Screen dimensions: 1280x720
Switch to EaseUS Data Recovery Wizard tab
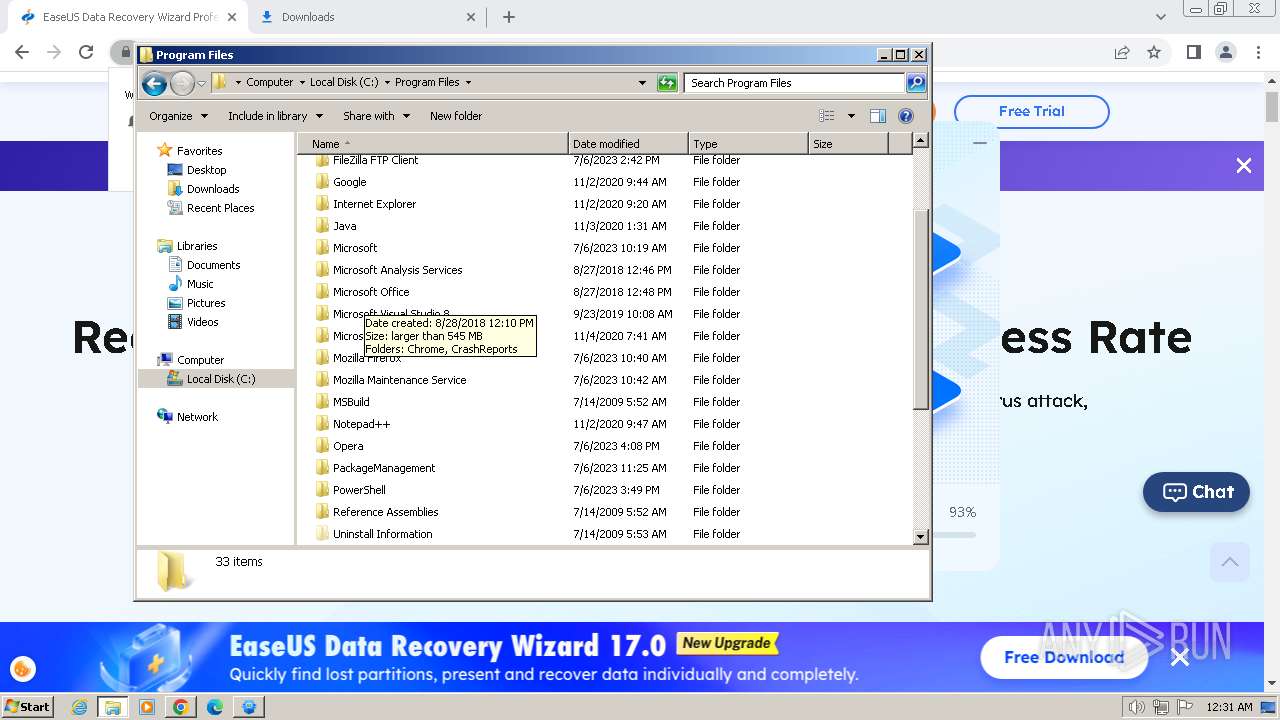pos(128,17)
